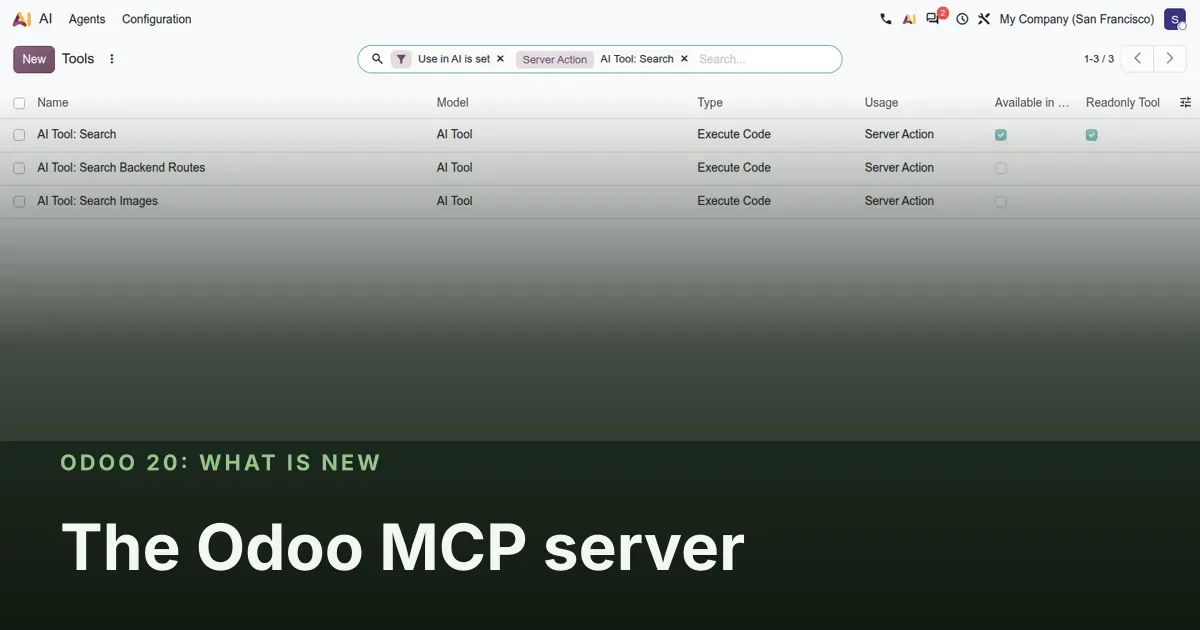Open the 'AI Tool: Search Backend Routes' record

[121, 167]
